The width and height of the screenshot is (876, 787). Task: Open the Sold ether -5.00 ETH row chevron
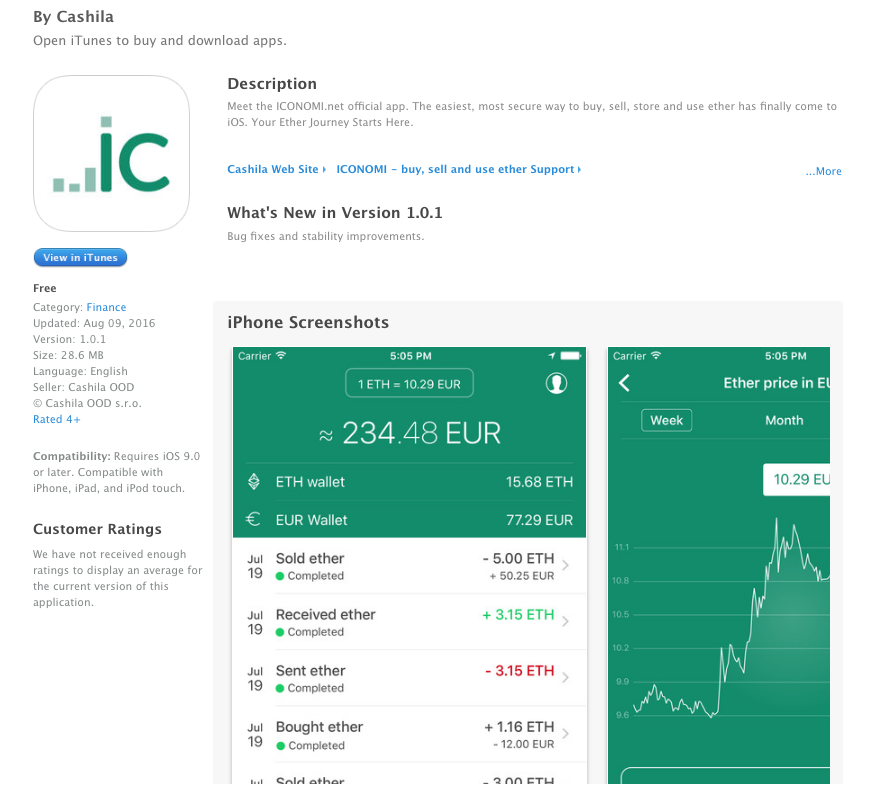[x=565, y=565]
